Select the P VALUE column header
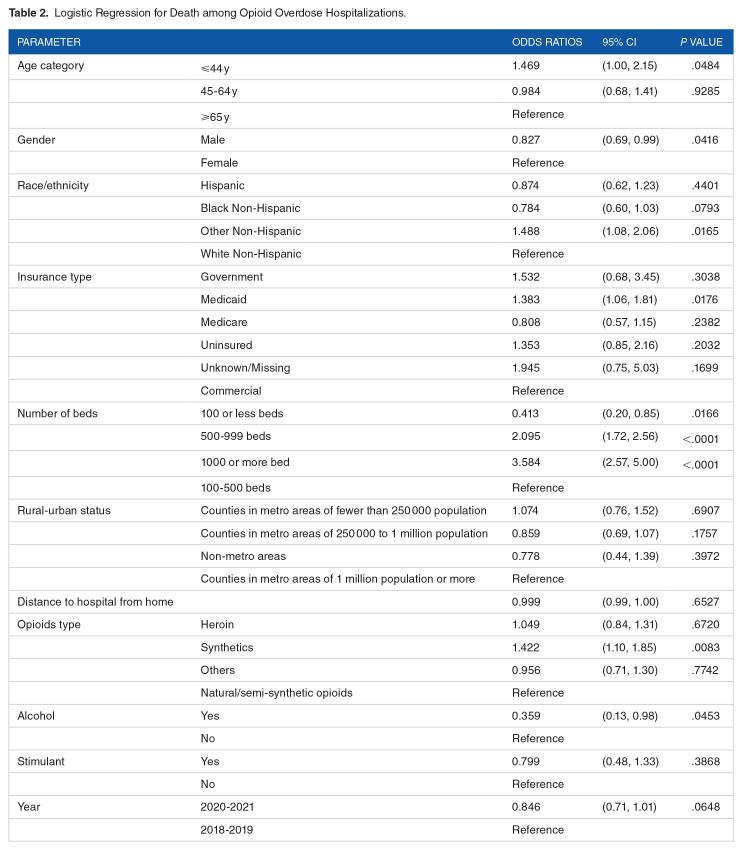Screen dimensions: 742x850 [701, 42]
